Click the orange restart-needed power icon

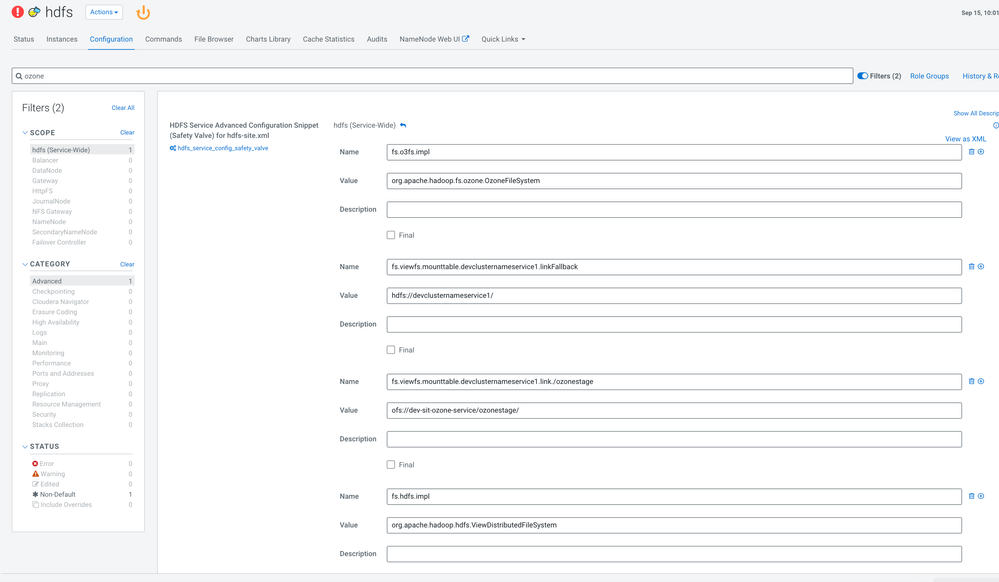pos(143,12)
